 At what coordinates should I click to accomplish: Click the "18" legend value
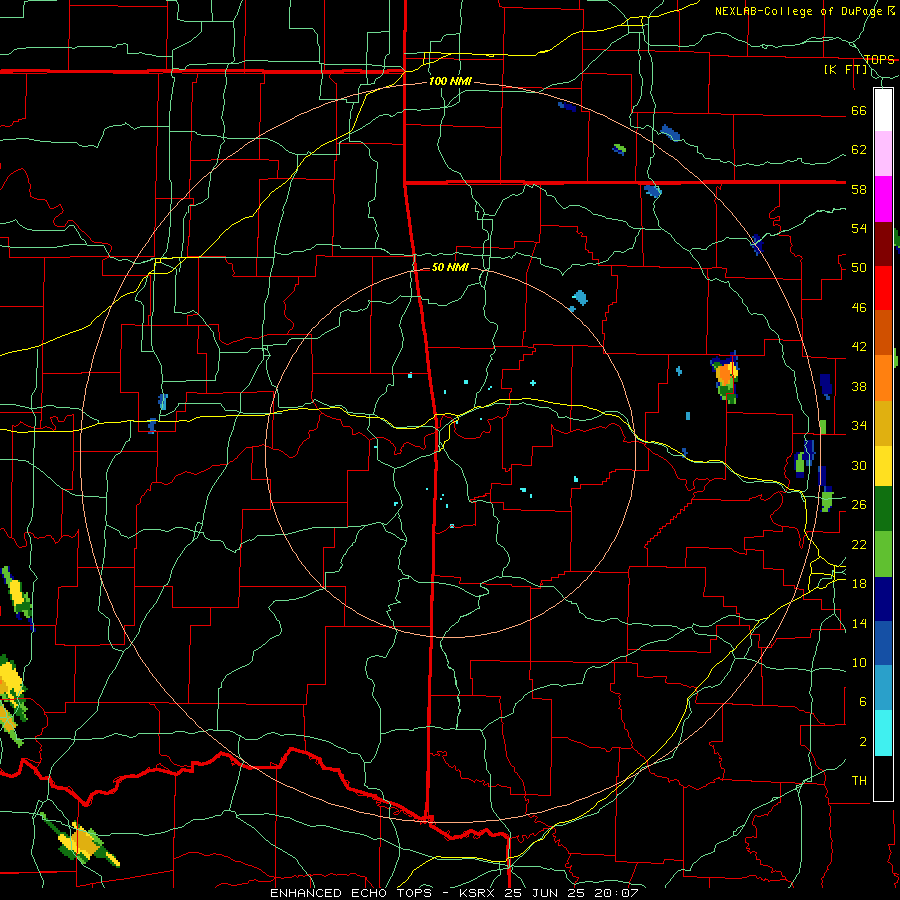click(859, 584)
